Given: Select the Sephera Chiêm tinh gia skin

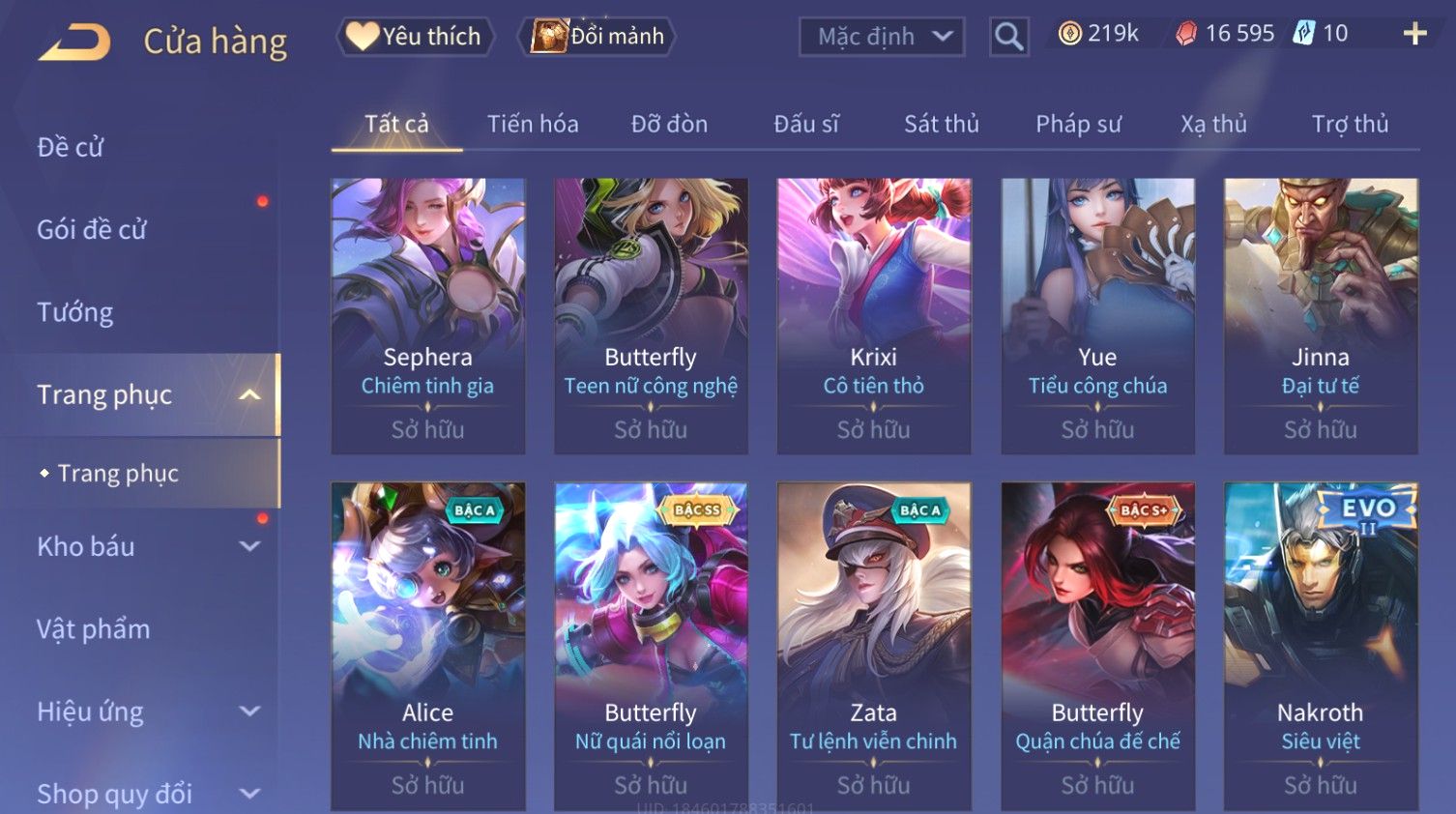Looking at the screenshot, I should [x=428, y=316].
